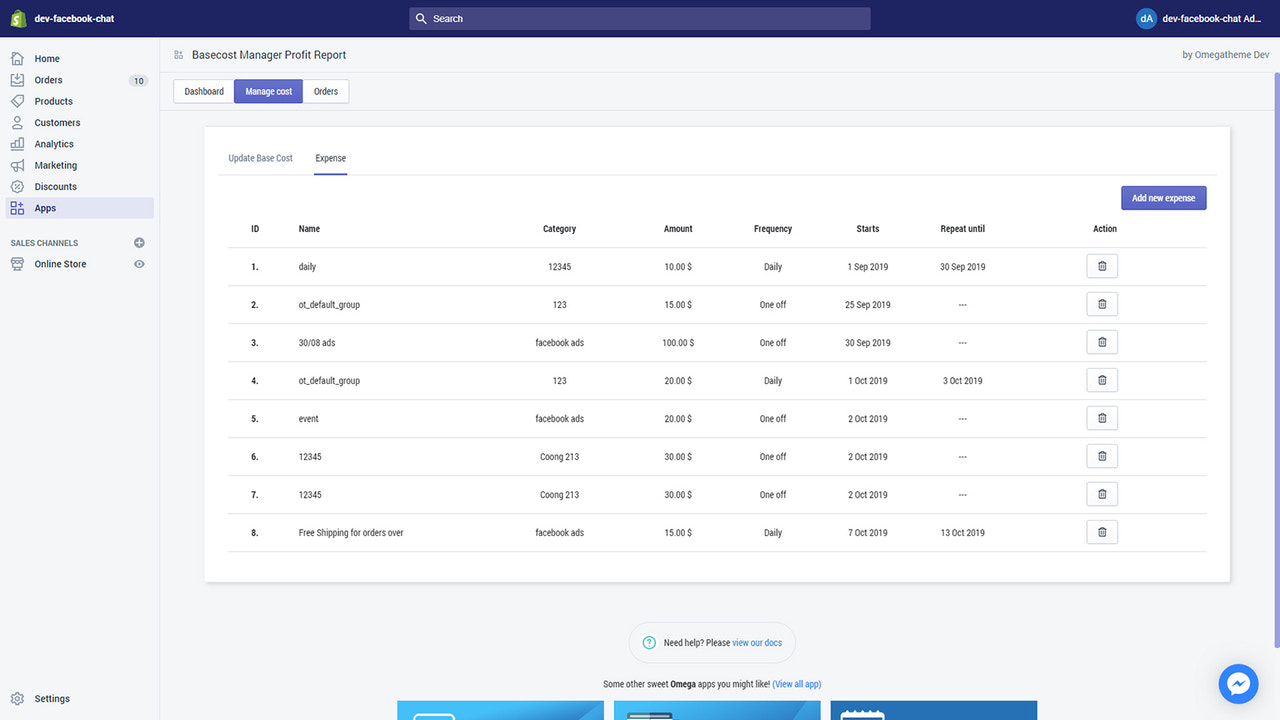The width and height of the screenshot is (1280, 720).
Task: Open the Update Base Cost tab
Action: click(x=260, y=157)
